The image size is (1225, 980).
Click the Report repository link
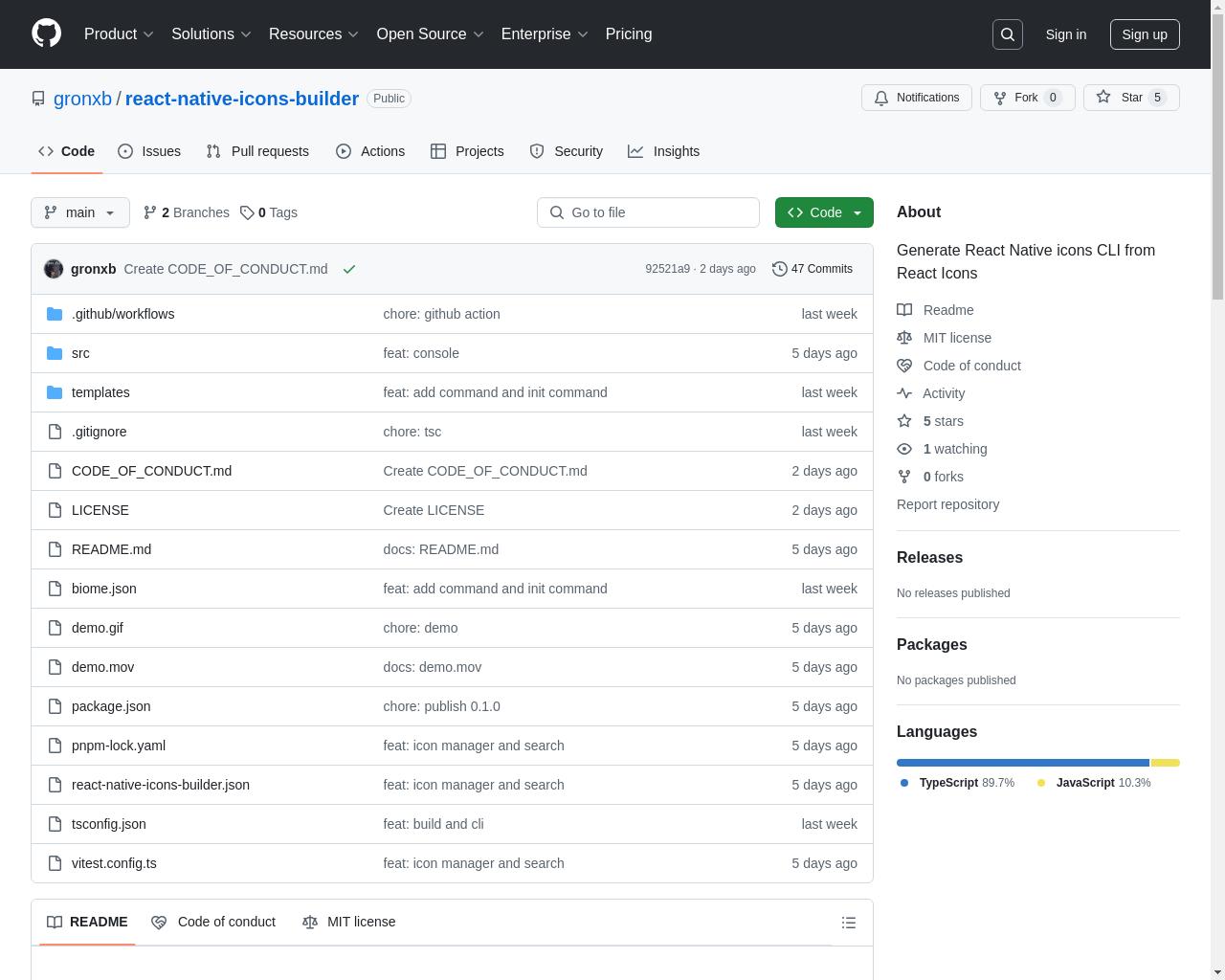coord(947,504)
